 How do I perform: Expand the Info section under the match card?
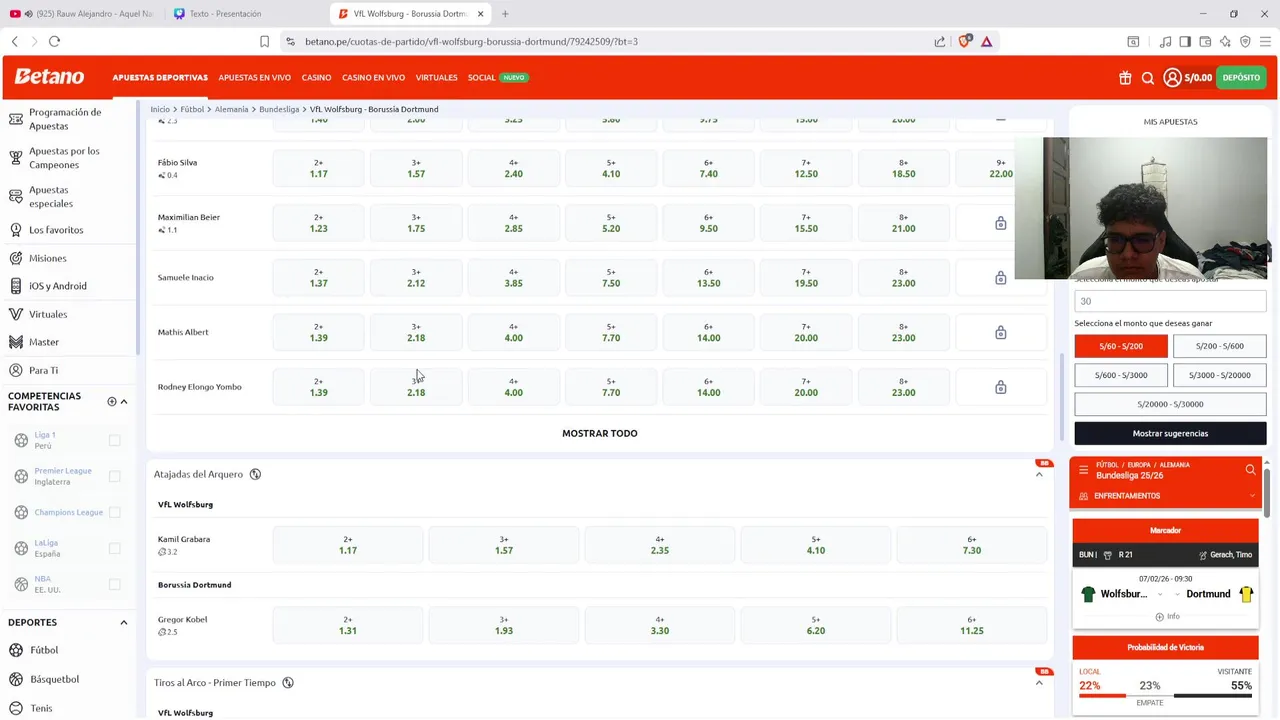point(1166,617)
